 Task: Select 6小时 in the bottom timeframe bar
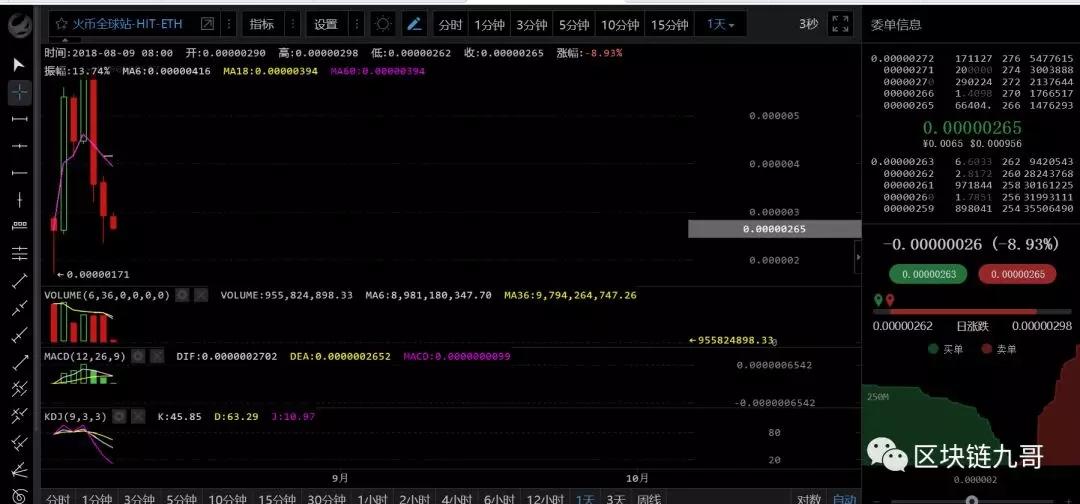point(499,498)
